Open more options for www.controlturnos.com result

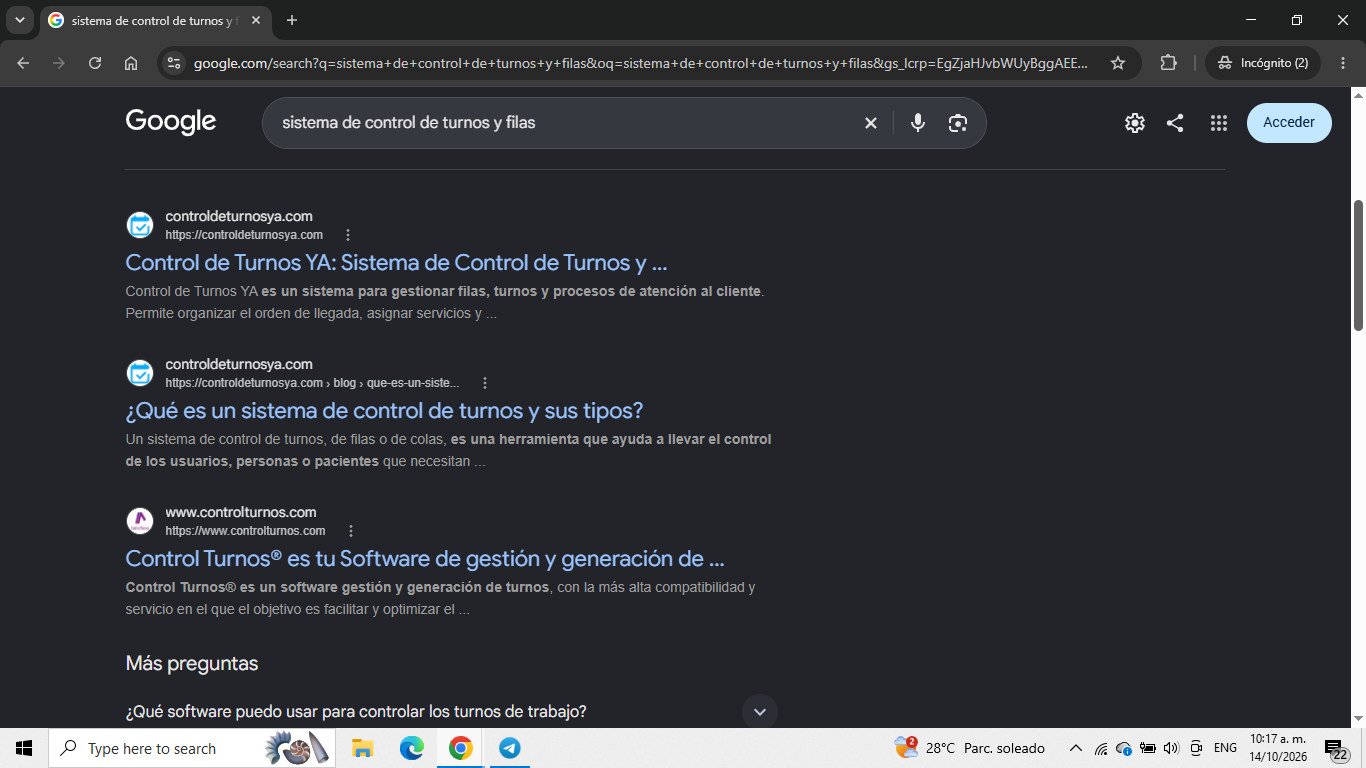click(350, 531)
